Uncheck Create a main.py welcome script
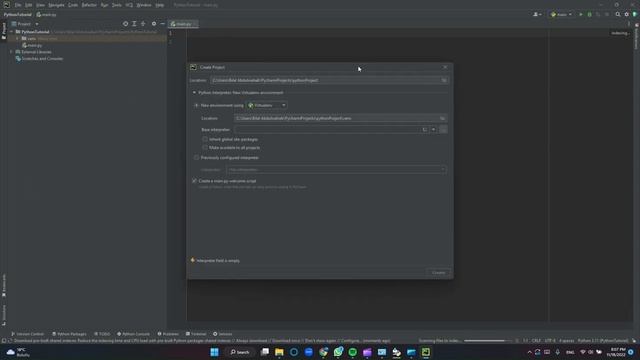Viewport: 640px width, 360px height. [x=194, y=181]
